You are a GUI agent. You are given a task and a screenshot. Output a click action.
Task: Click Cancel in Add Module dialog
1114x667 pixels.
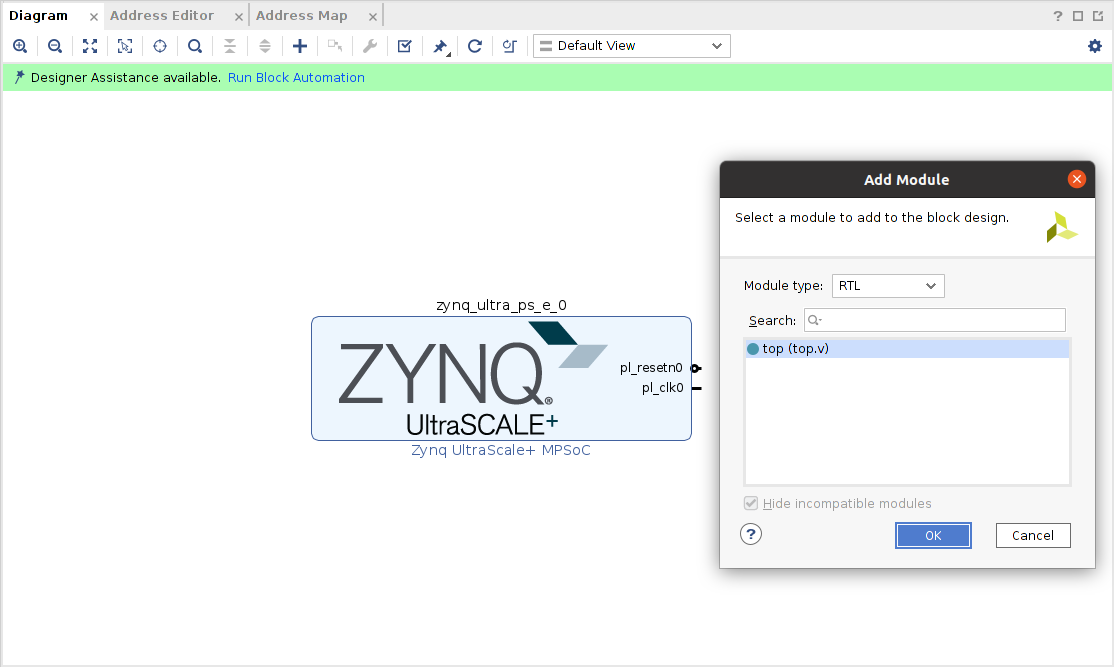tap(1033, 536)
